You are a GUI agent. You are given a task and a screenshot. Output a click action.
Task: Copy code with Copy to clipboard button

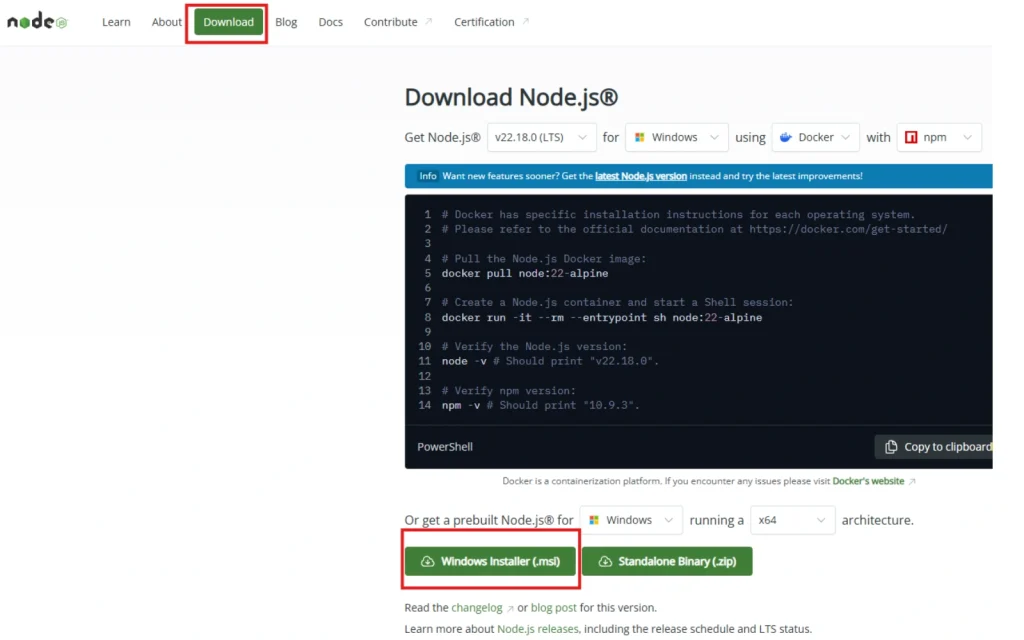[934, 447]
